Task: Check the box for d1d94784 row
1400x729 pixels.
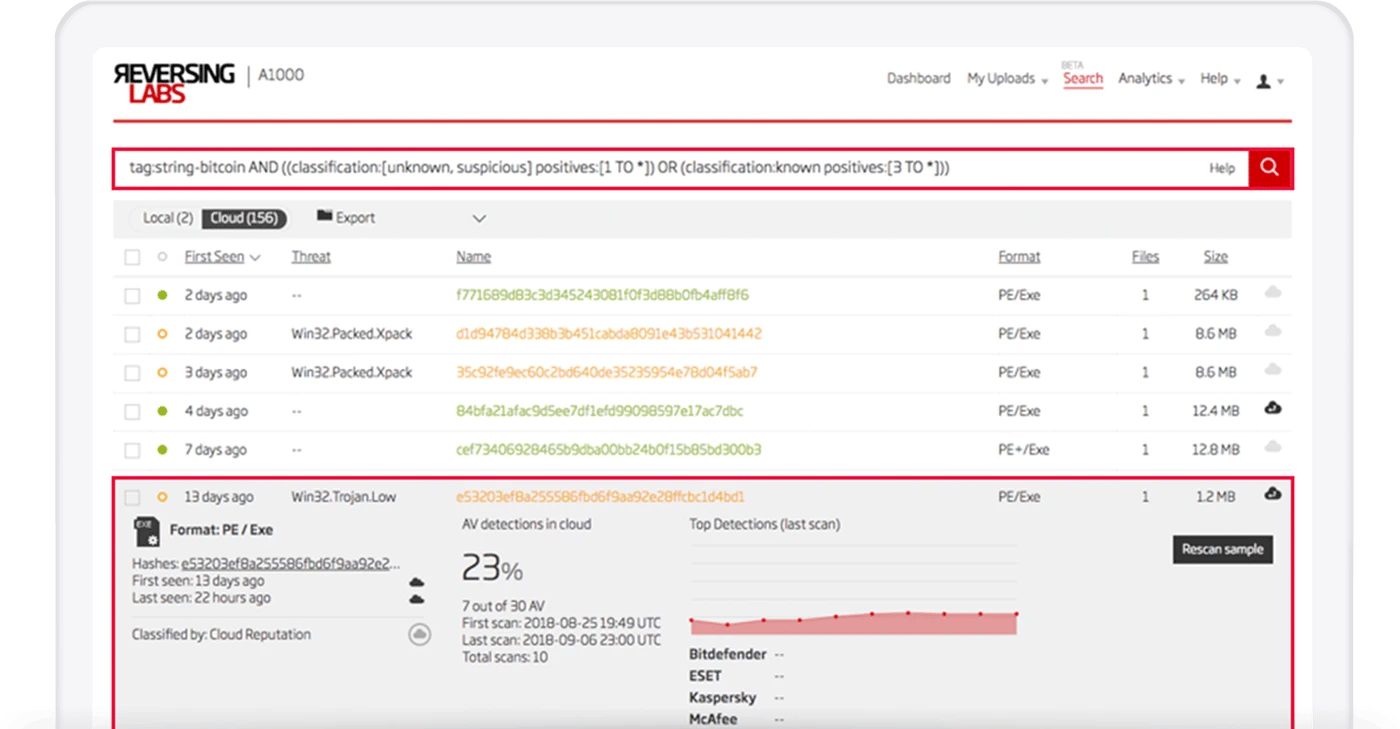Action: point(132,335)
